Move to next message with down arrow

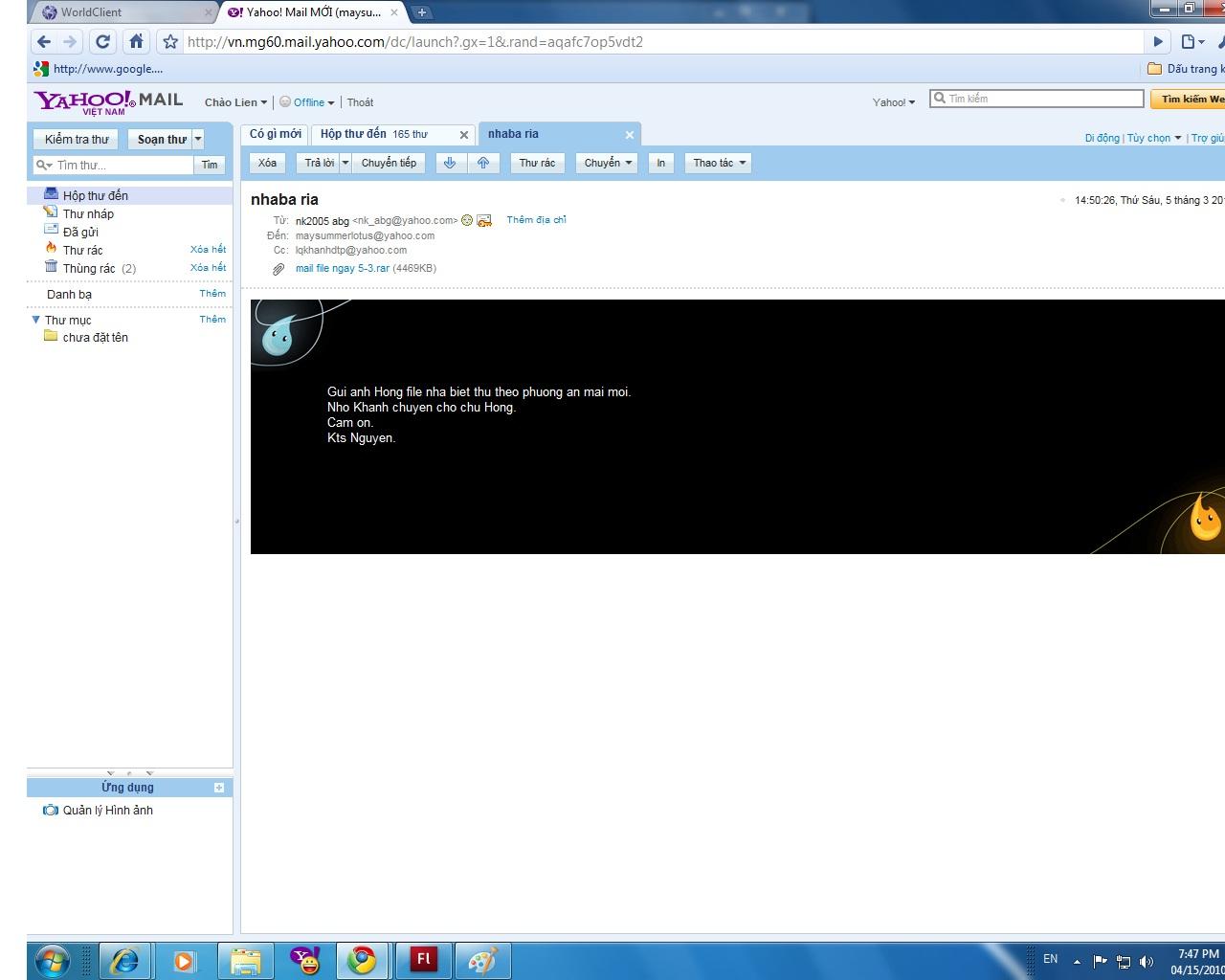click(x=449, y=163)
